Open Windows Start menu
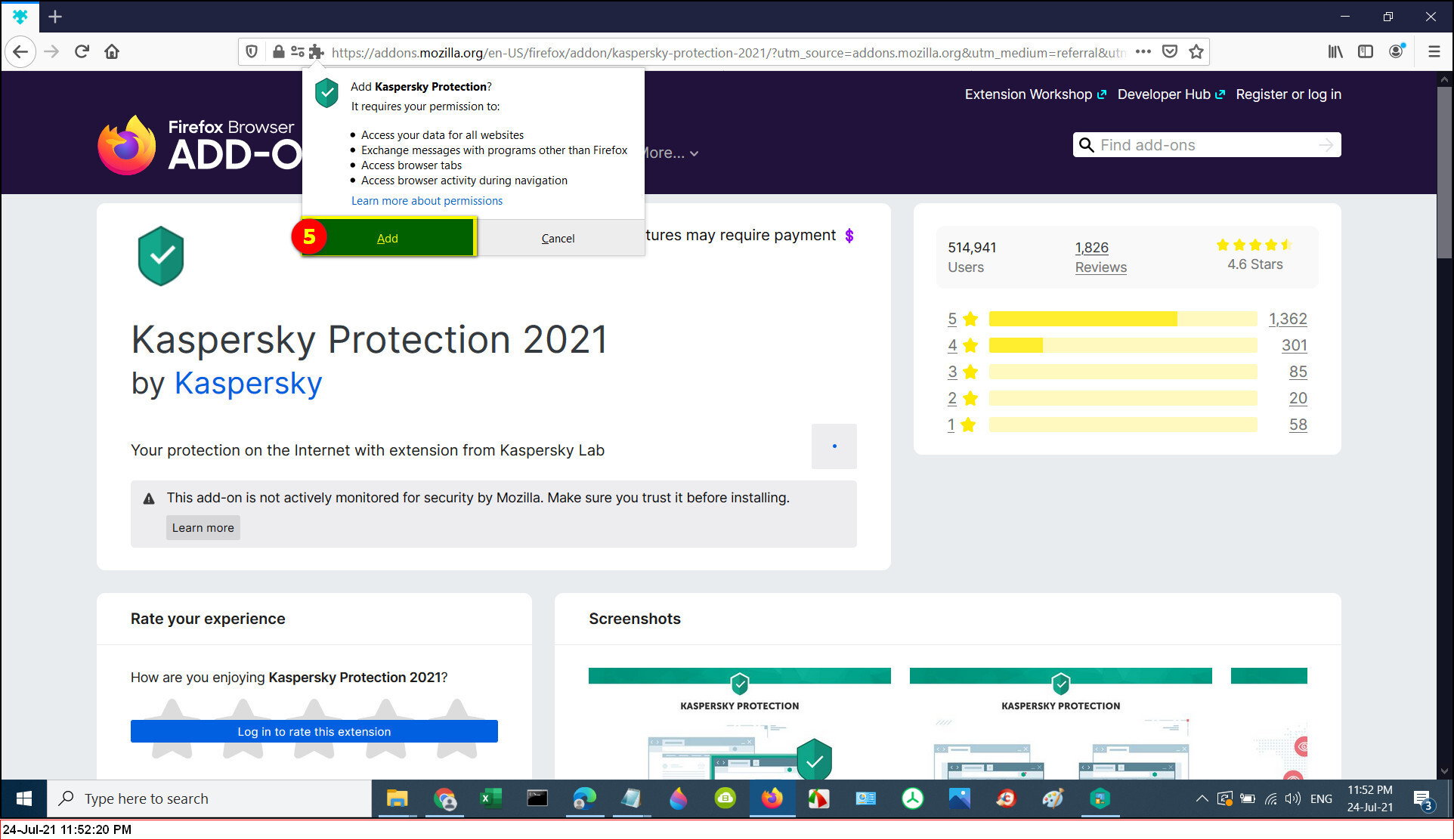This screenshot has width=1454, height=840. pyautogui.click(x=23, y=798)
